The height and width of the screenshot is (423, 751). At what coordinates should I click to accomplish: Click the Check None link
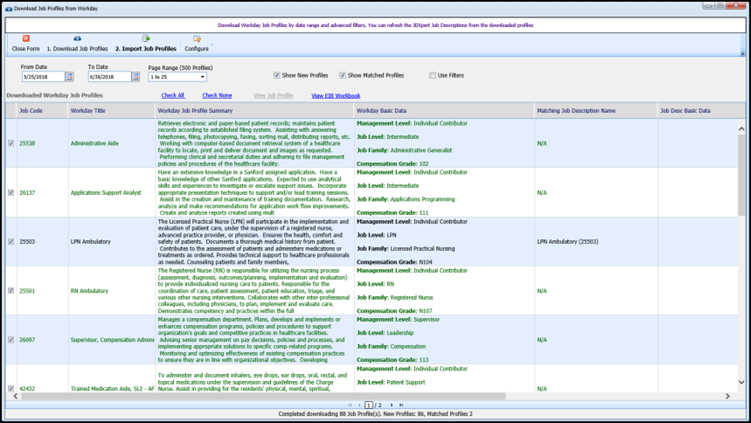click(217, 95)
